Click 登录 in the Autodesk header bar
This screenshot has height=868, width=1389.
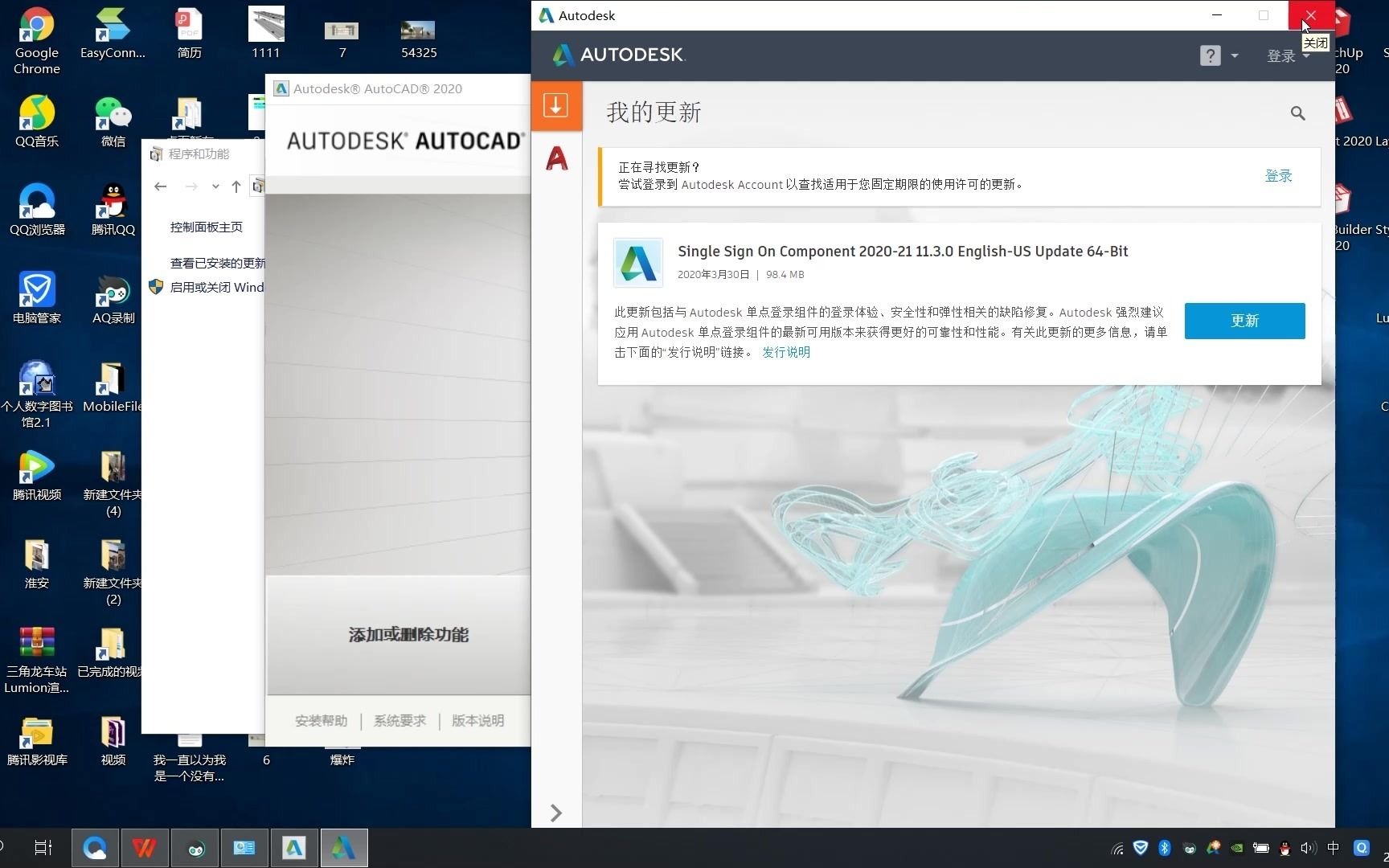pyautogui.click(x=1281, y=56)
